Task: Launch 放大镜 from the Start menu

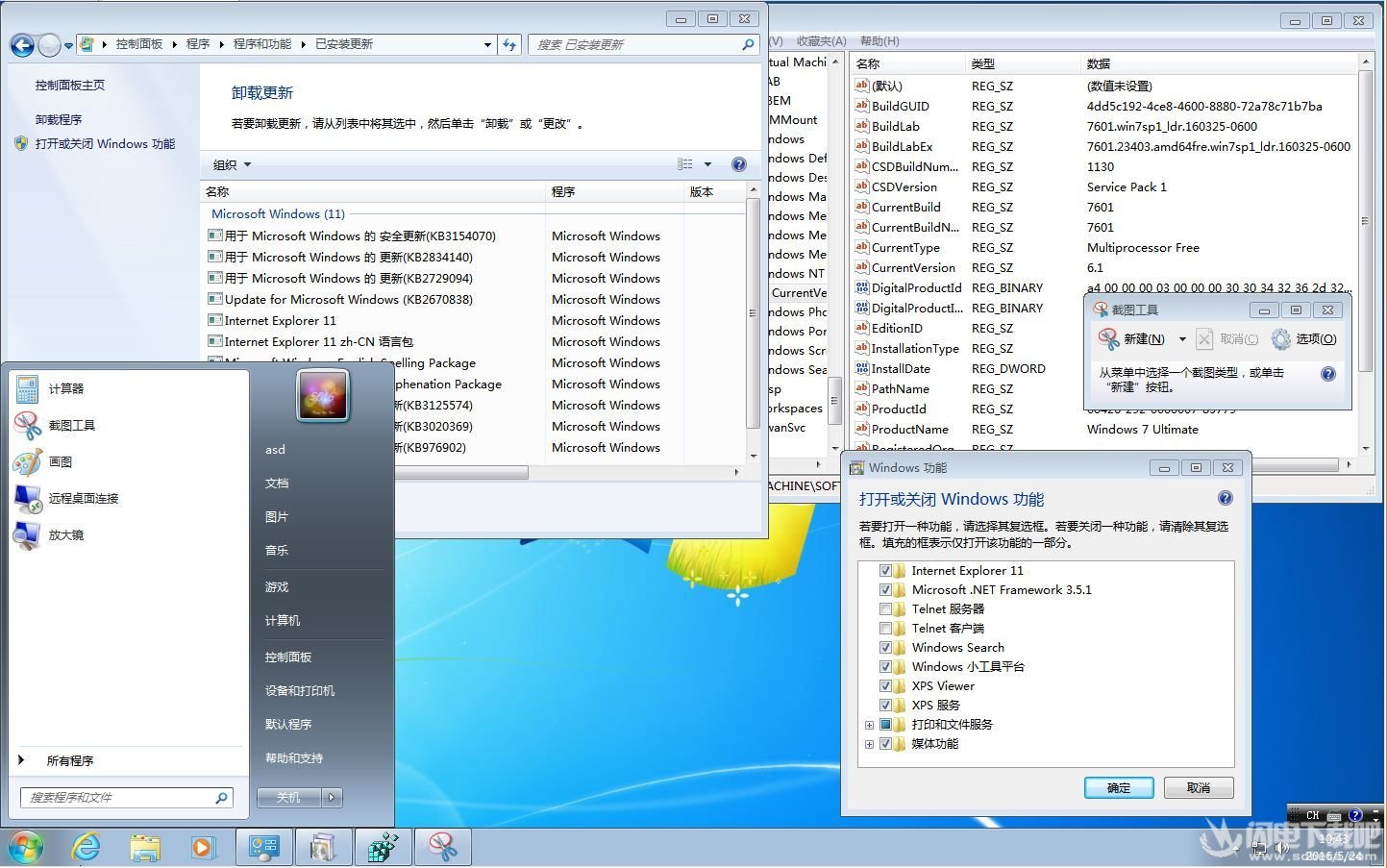Action: [65, 534]
